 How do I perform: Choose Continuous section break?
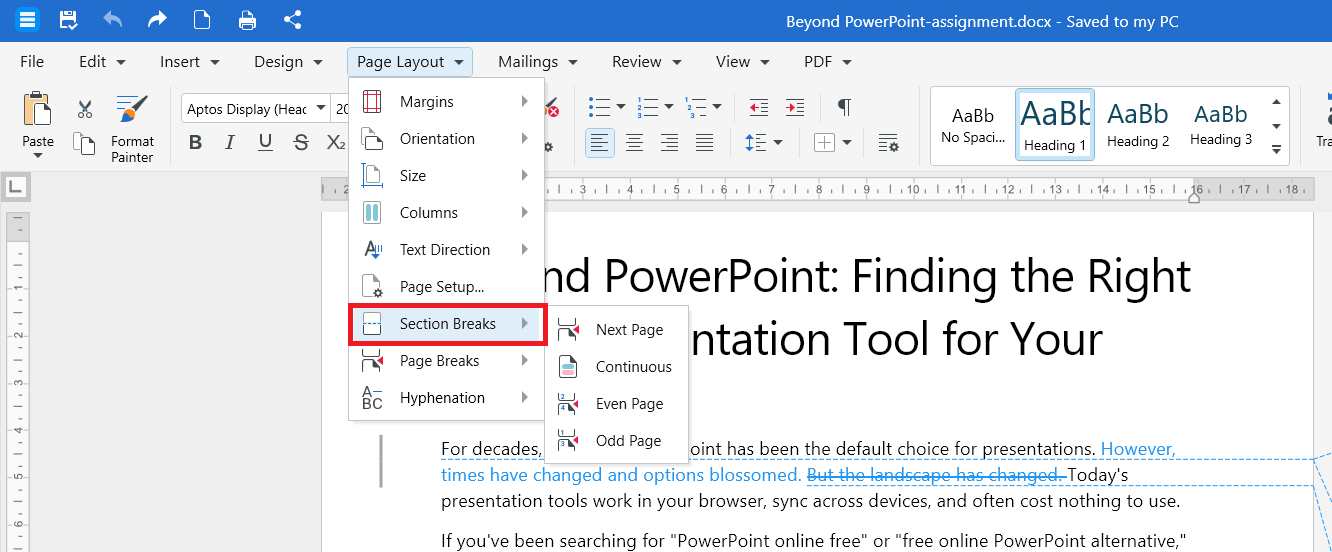(x=616, y=367)
